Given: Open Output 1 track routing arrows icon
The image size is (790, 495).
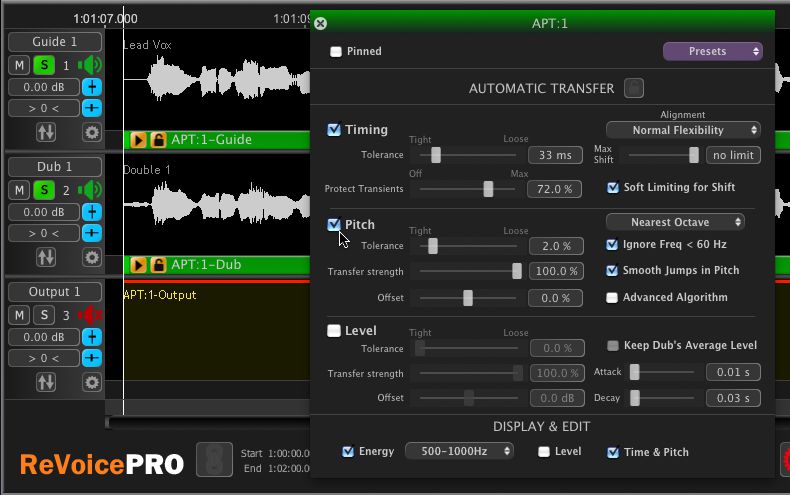Looking at the screenshot, I should click(46, 382).
